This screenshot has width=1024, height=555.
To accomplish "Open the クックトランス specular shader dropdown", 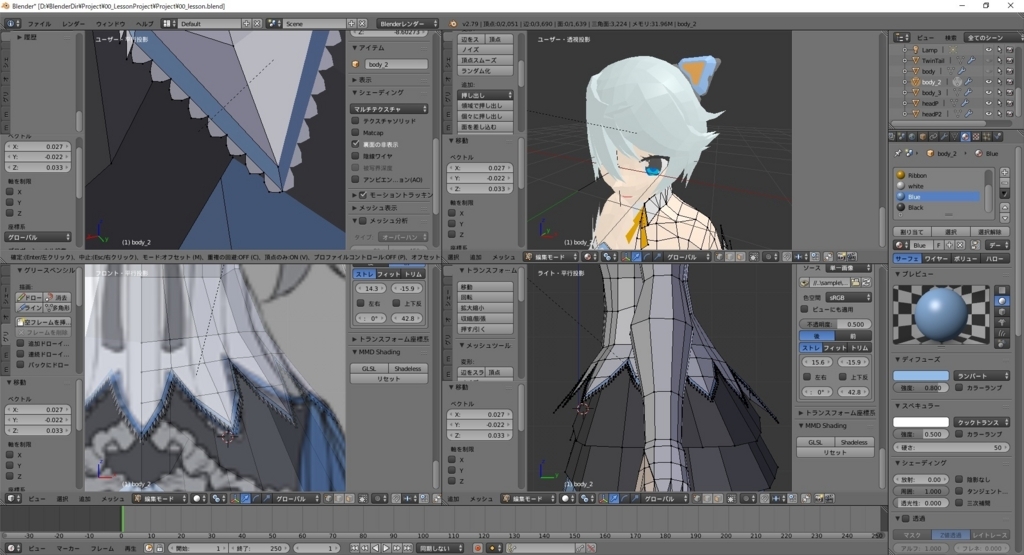I will tap(982, 422).
